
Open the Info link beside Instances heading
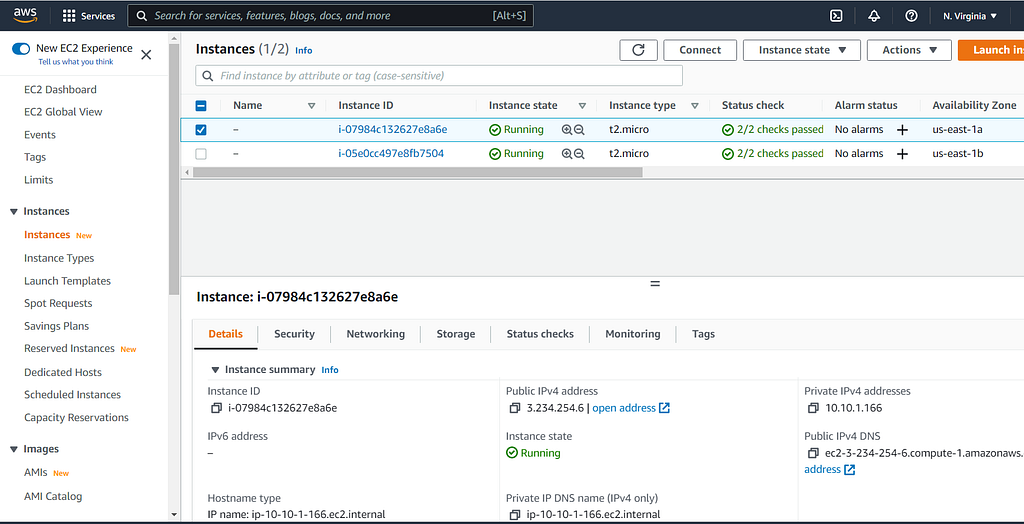click(x=304, y=50)
